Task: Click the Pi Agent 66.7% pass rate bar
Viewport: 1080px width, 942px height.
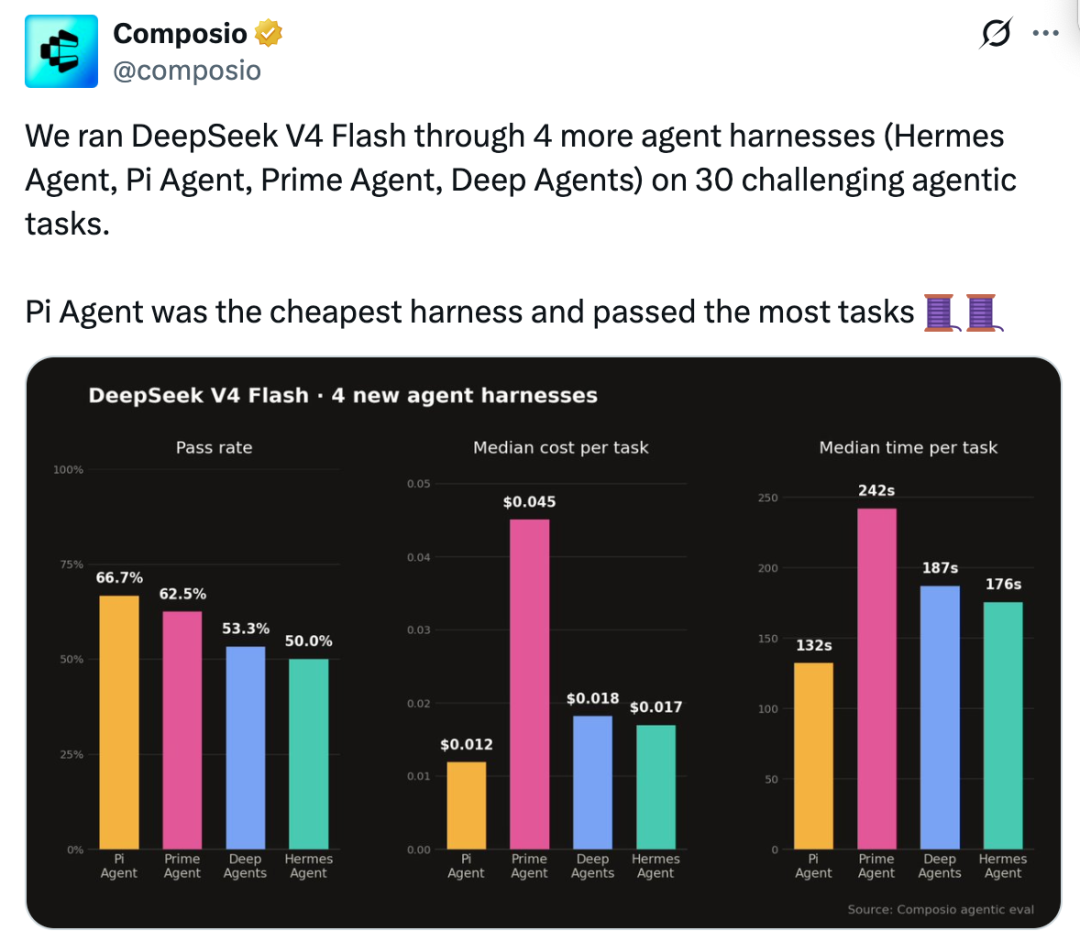Action: pos(119,722)
